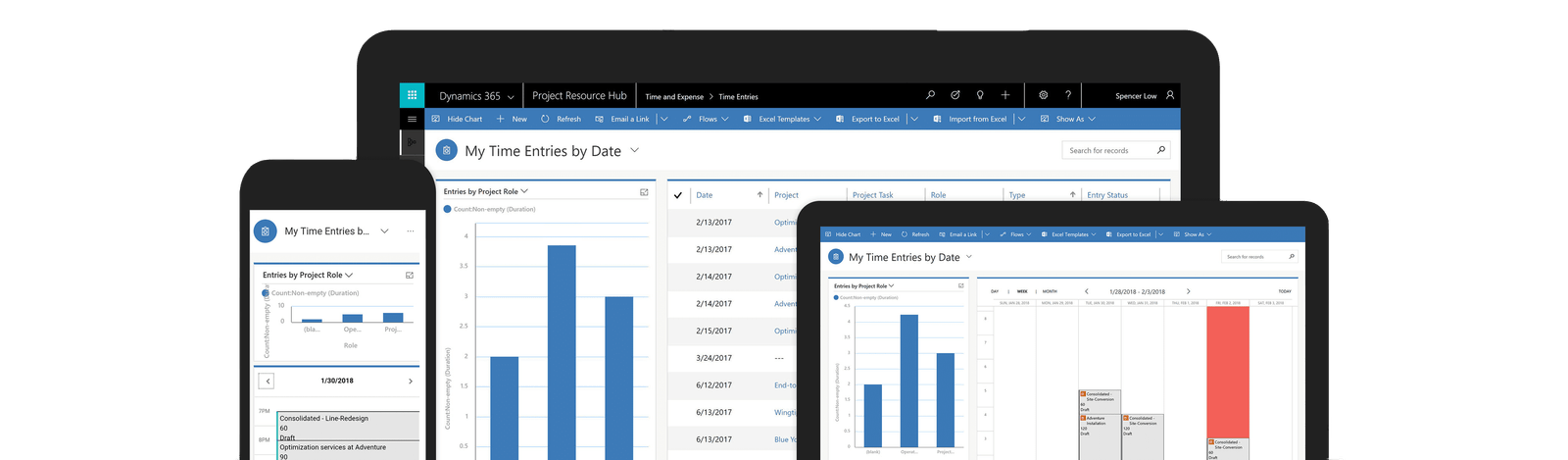Viewport: 1568px width, 460px height.
Task: Click the Time and Expense breadcrumb
Action: click(x=674, y=97)
